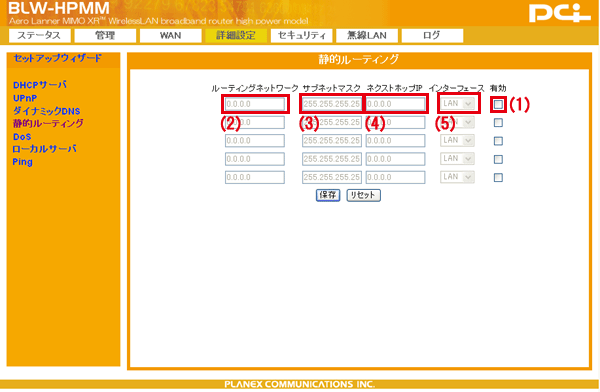
Task: Click second row routing network field
Action: (255, 122)
